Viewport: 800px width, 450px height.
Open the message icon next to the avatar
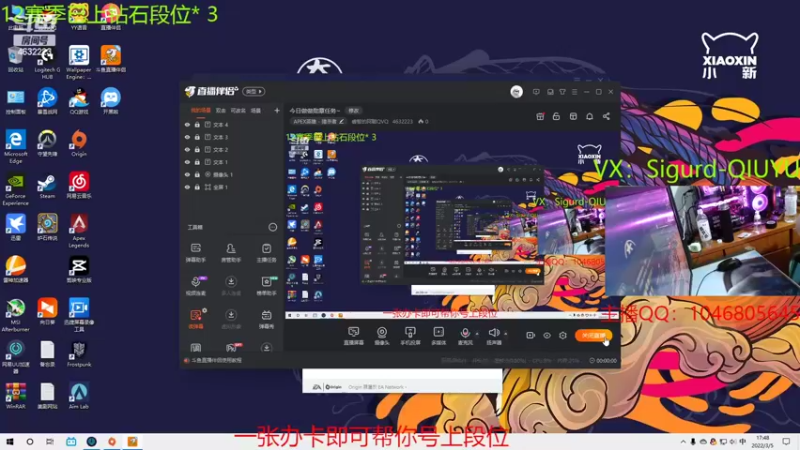coord(536,92)
